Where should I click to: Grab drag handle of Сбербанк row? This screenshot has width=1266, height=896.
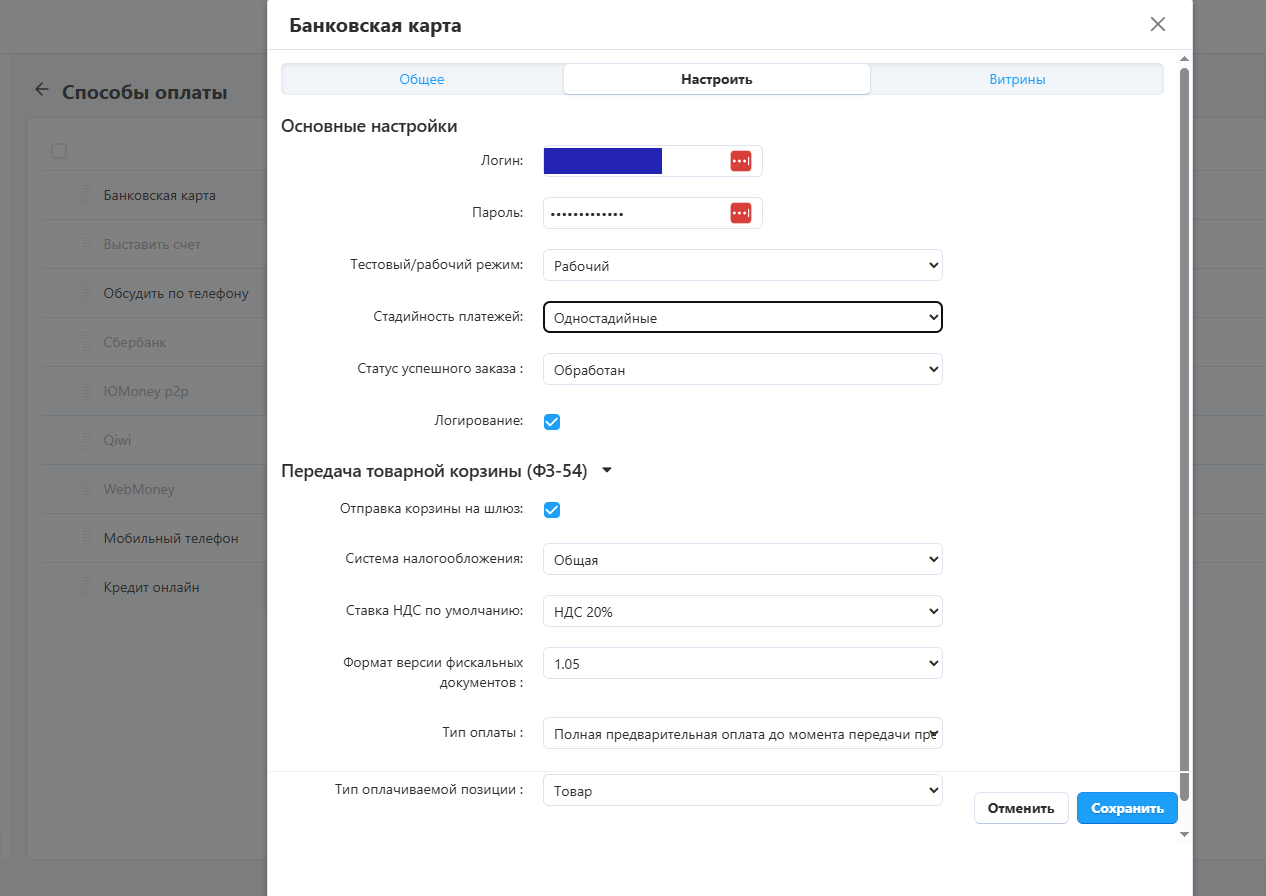[87, 342]
